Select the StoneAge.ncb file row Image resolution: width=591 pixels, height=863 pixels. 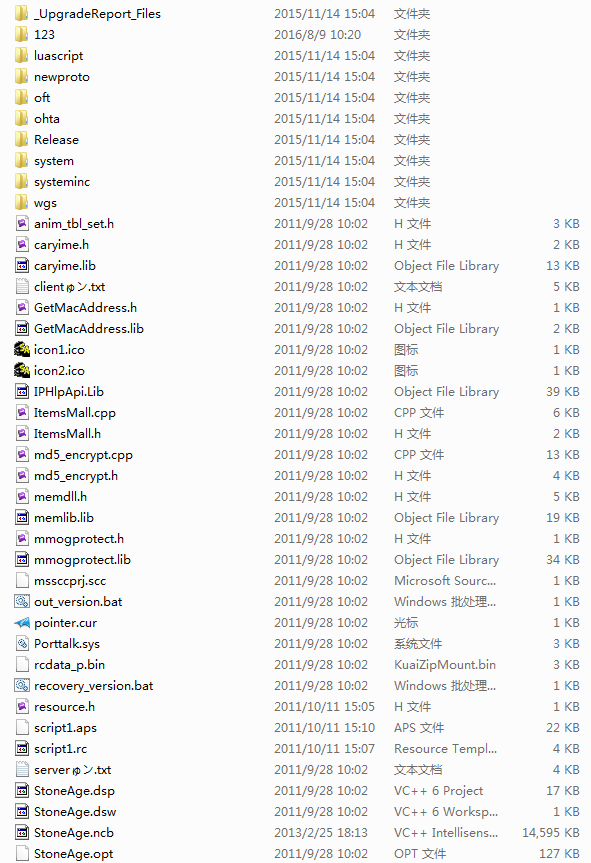(297, 833)
